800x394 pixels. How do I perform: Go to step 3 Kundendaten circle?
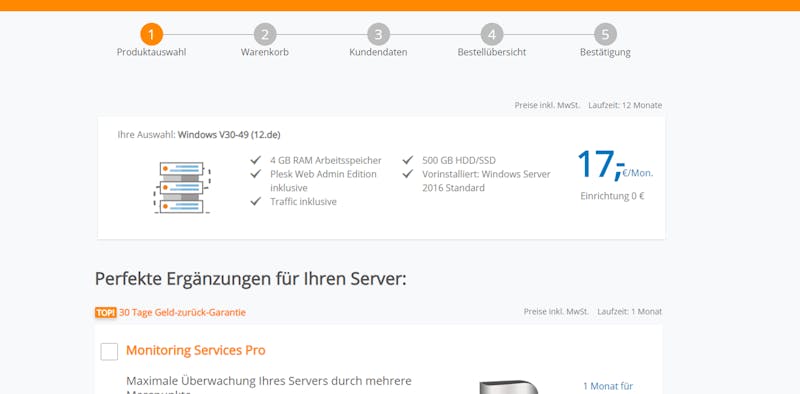click(x=378, y=35)
